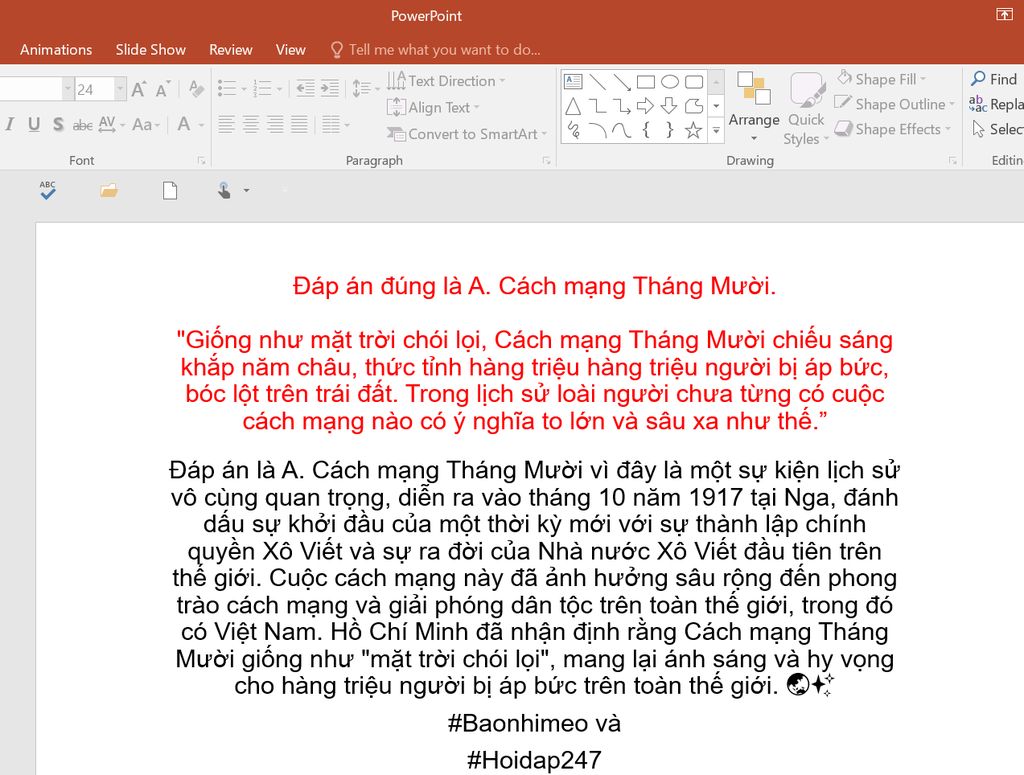
Task: Open Animations ribbon tab
Action: click(56, 50)
